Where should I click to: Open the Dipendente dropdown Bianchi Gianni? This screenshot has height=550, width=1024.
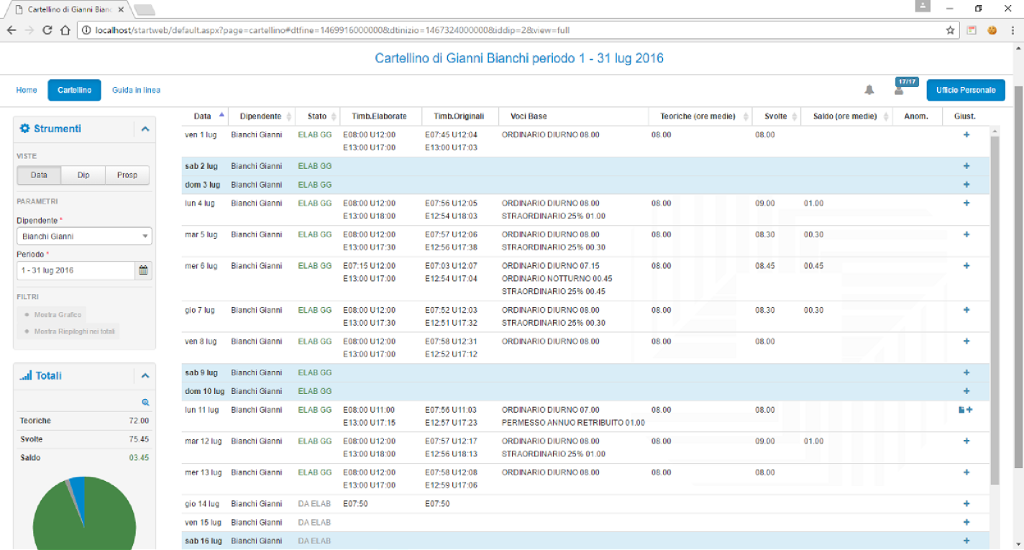(84, 237)
